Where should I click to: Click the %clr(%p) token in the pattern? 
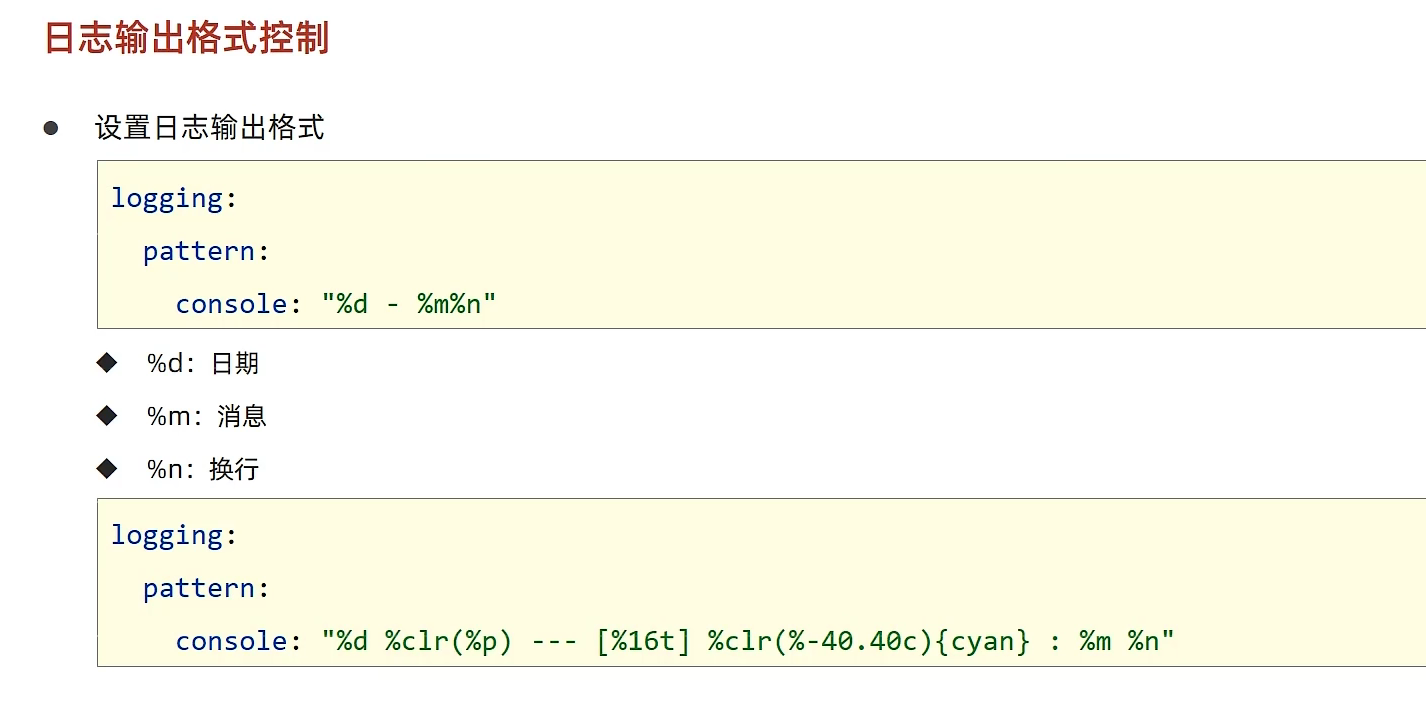[448, 641]
